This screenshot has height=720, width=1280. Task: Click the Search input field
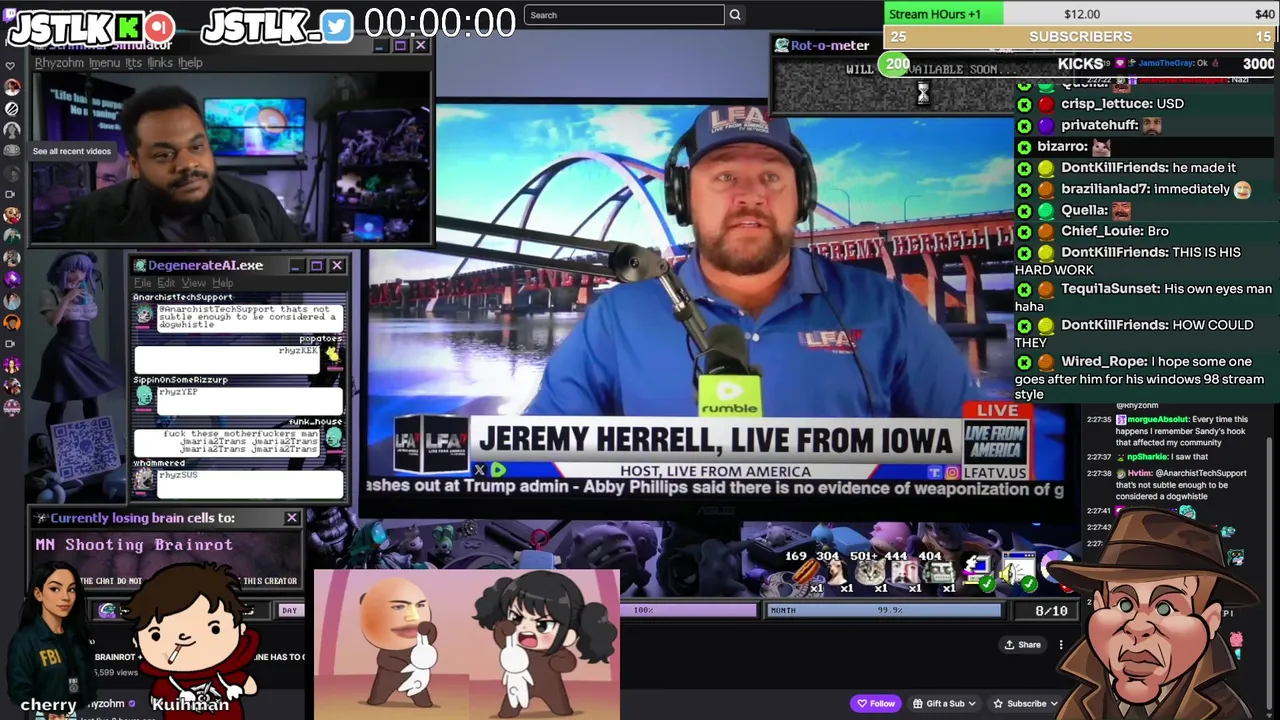[624, 15]
